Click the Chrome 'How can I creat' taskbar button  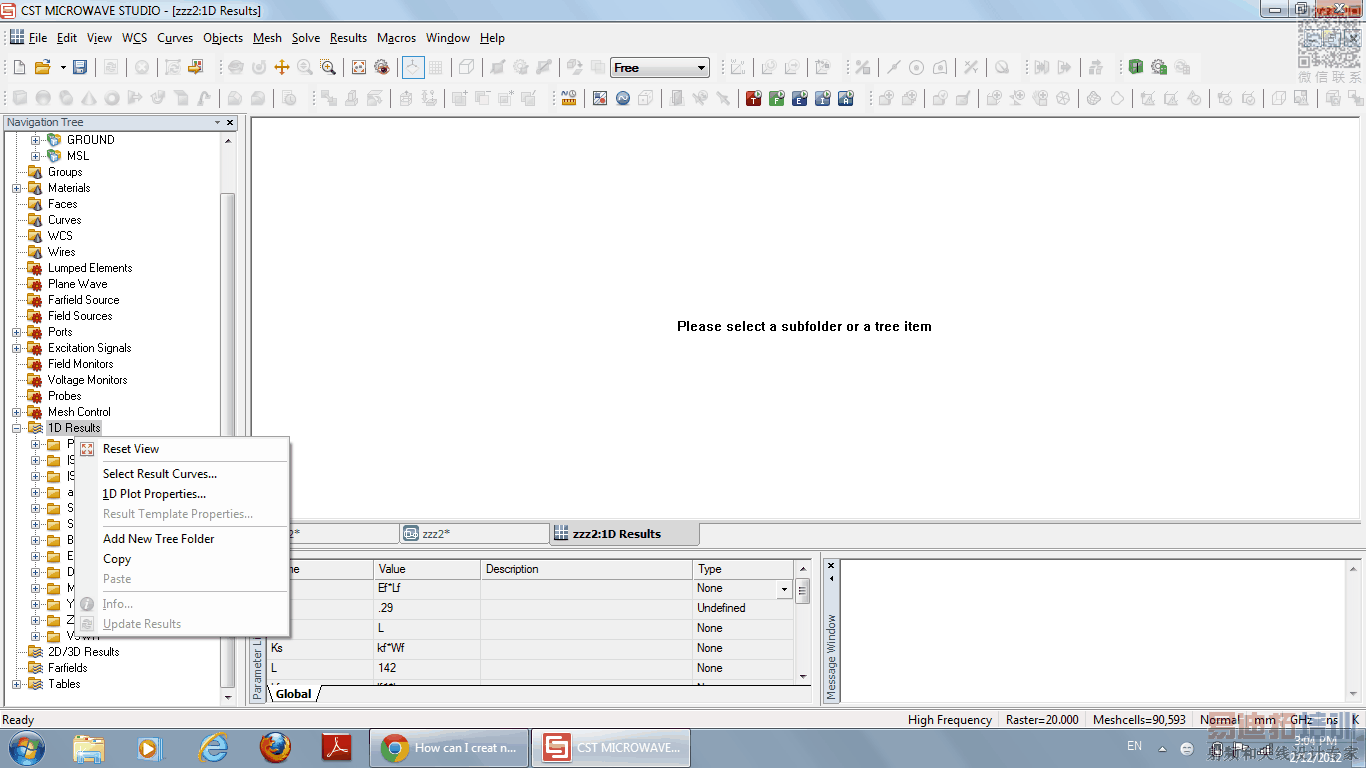[448, 747]
